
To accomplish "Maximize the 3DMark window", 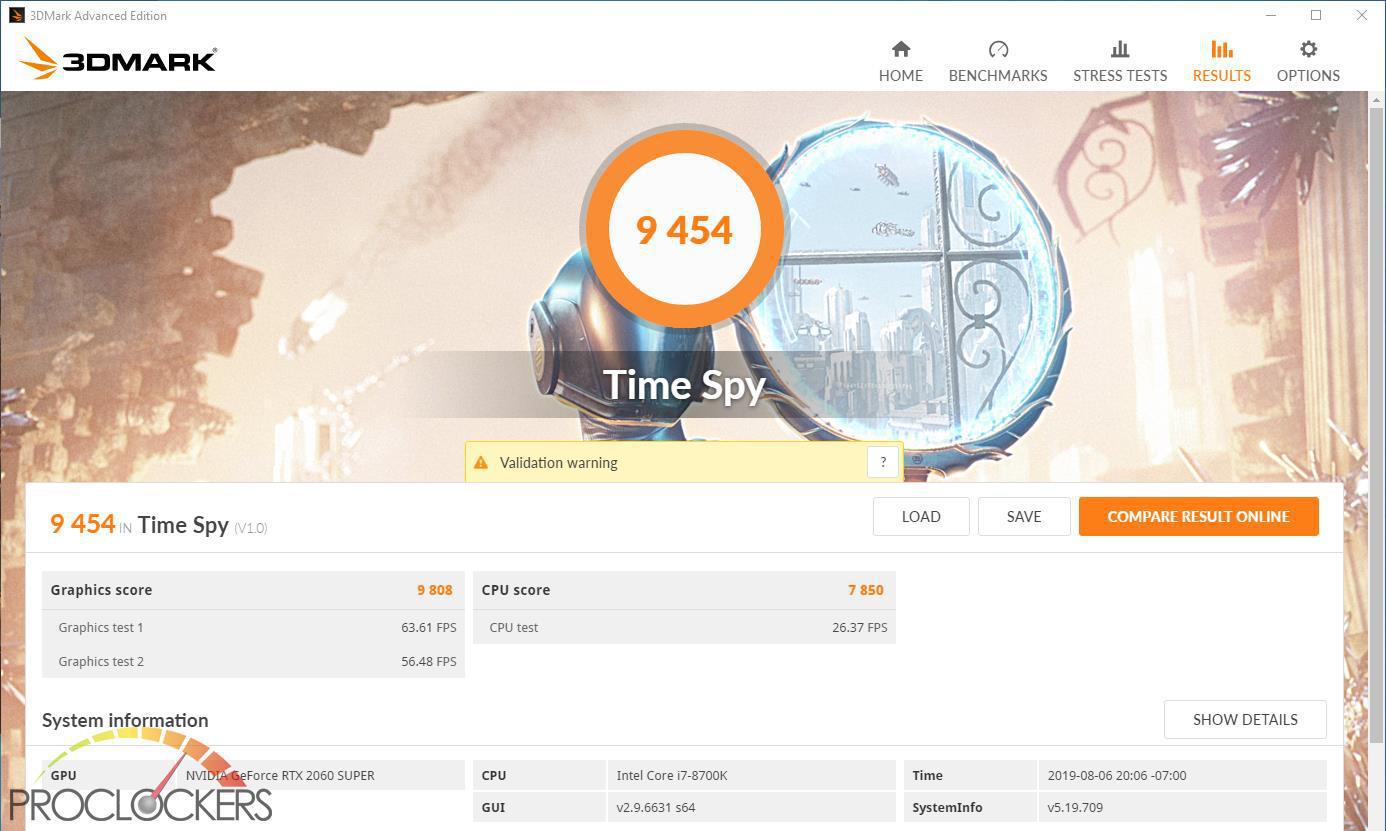I will (x=1316, y=15).
